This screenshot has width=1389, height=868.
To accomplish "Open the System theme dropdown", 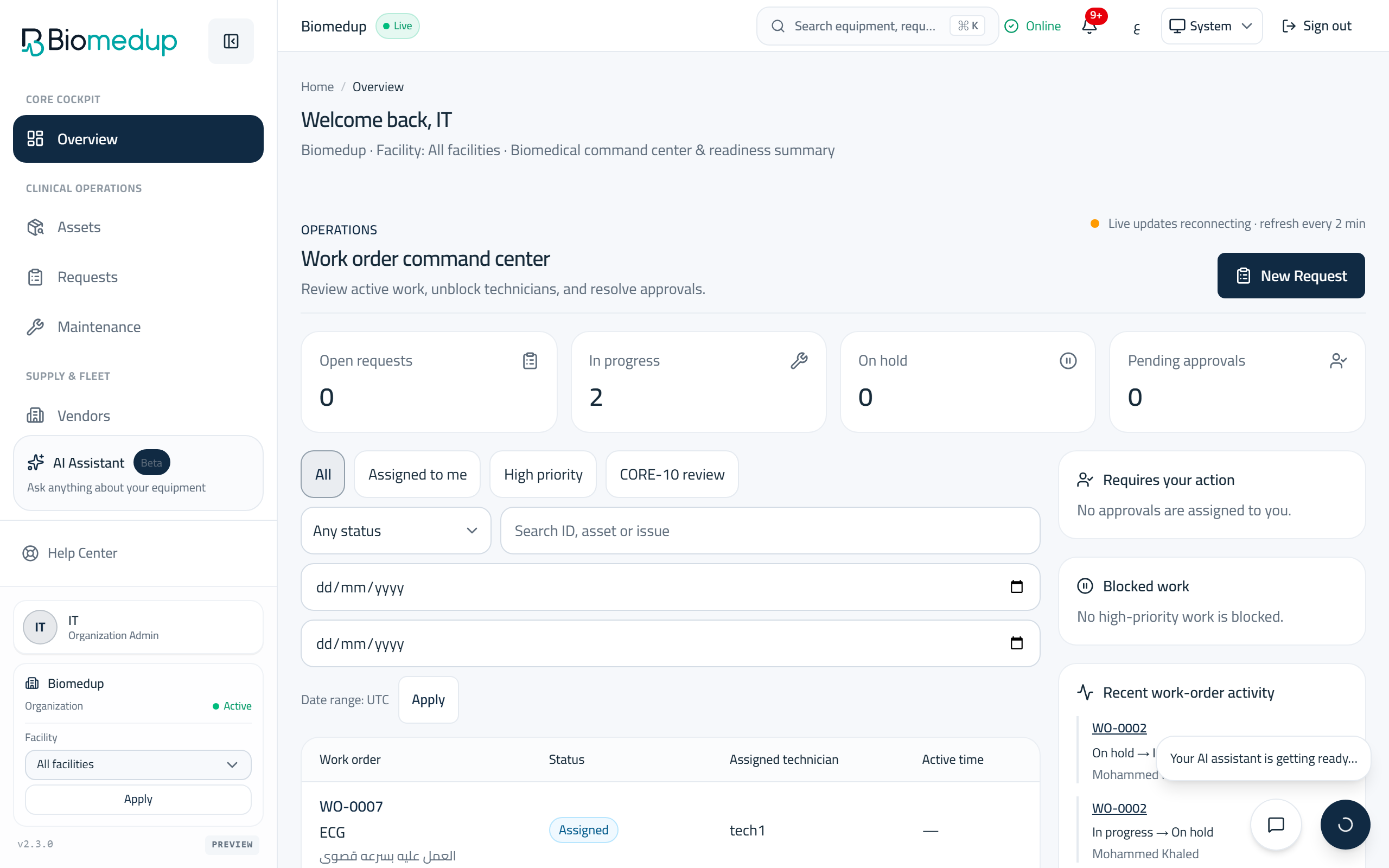I will coord(1211,26).
